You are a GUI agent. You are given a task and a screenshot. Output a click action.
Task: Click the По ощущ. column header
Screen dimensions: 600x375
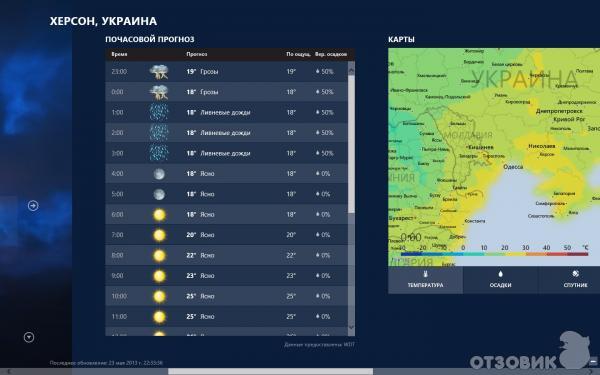tap(298, 54)
